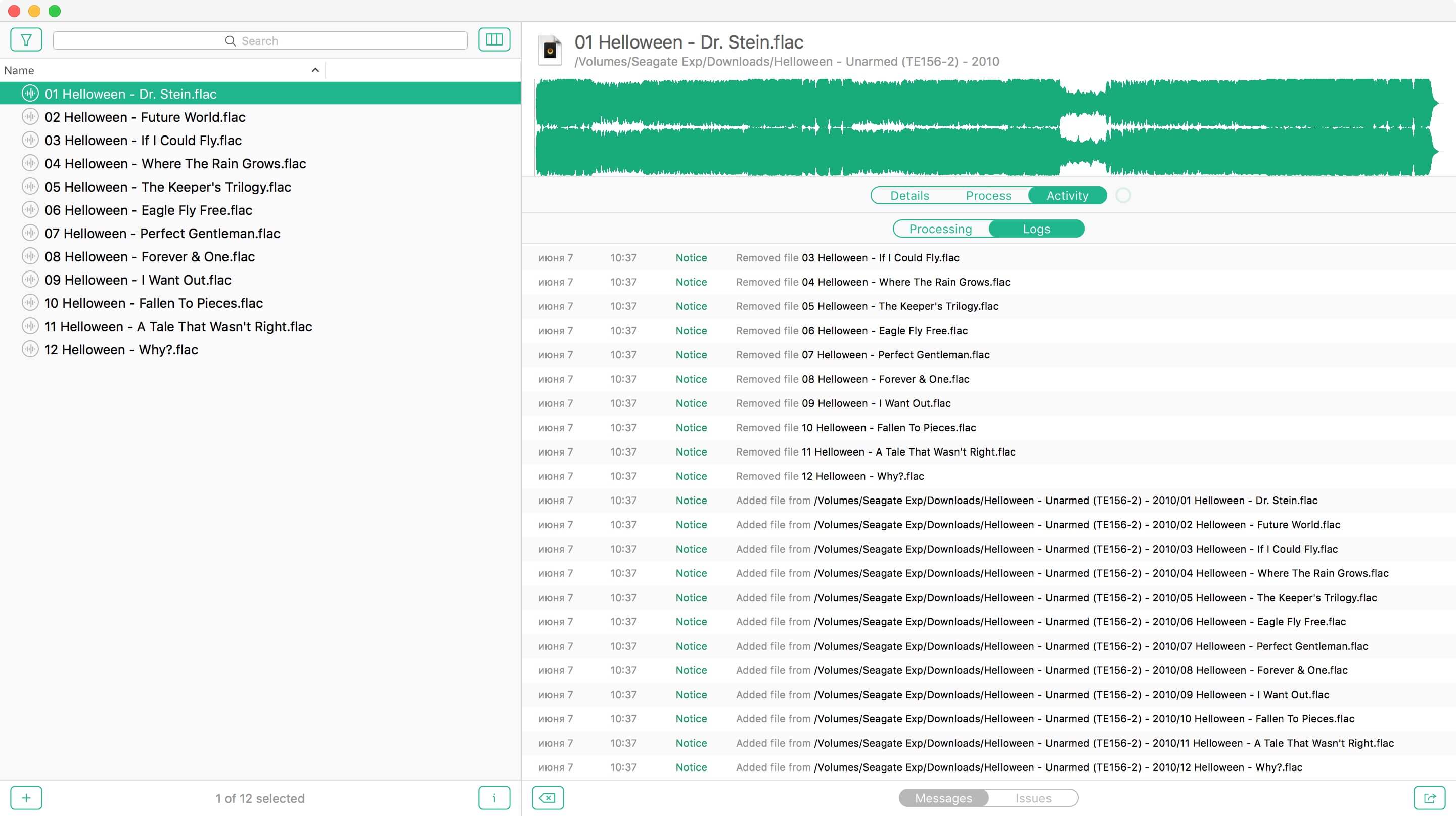Sort by the Name column header
The width and height of the screenshot is (1456, 816).
coord(163,70)
